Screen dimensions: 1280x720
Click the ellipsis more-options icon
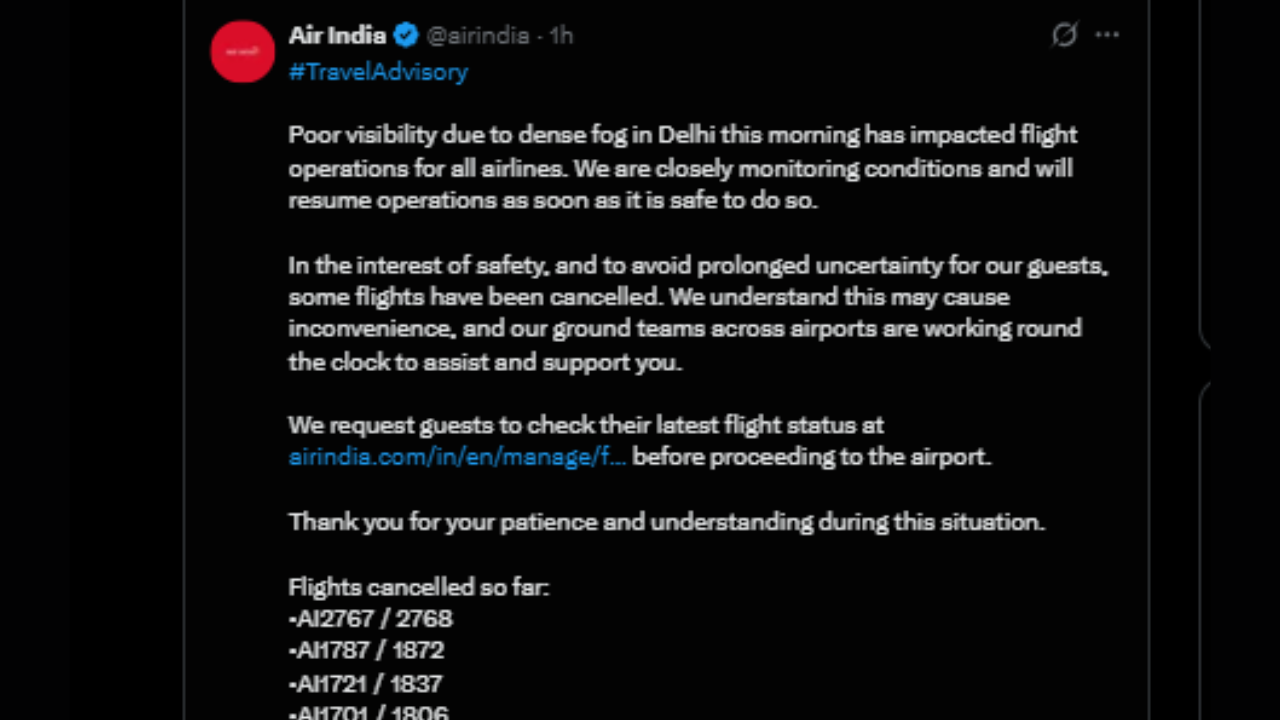pos(1107,35)
